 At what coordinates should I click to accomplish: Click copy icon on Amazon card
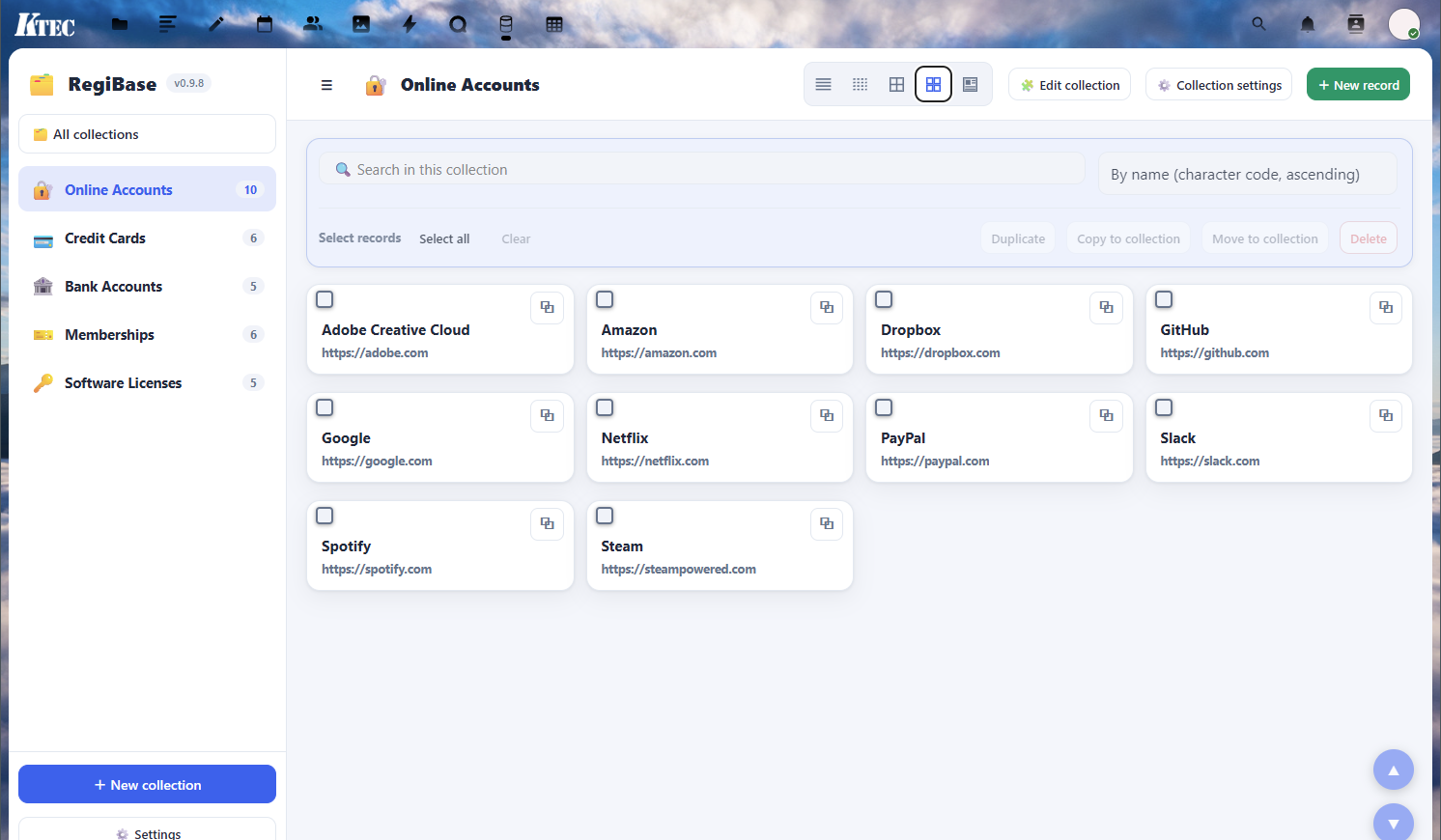tap(827, 307)
